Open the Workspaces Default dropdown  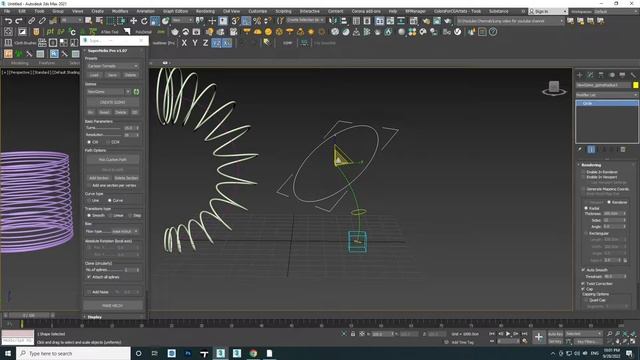point(617,11)
